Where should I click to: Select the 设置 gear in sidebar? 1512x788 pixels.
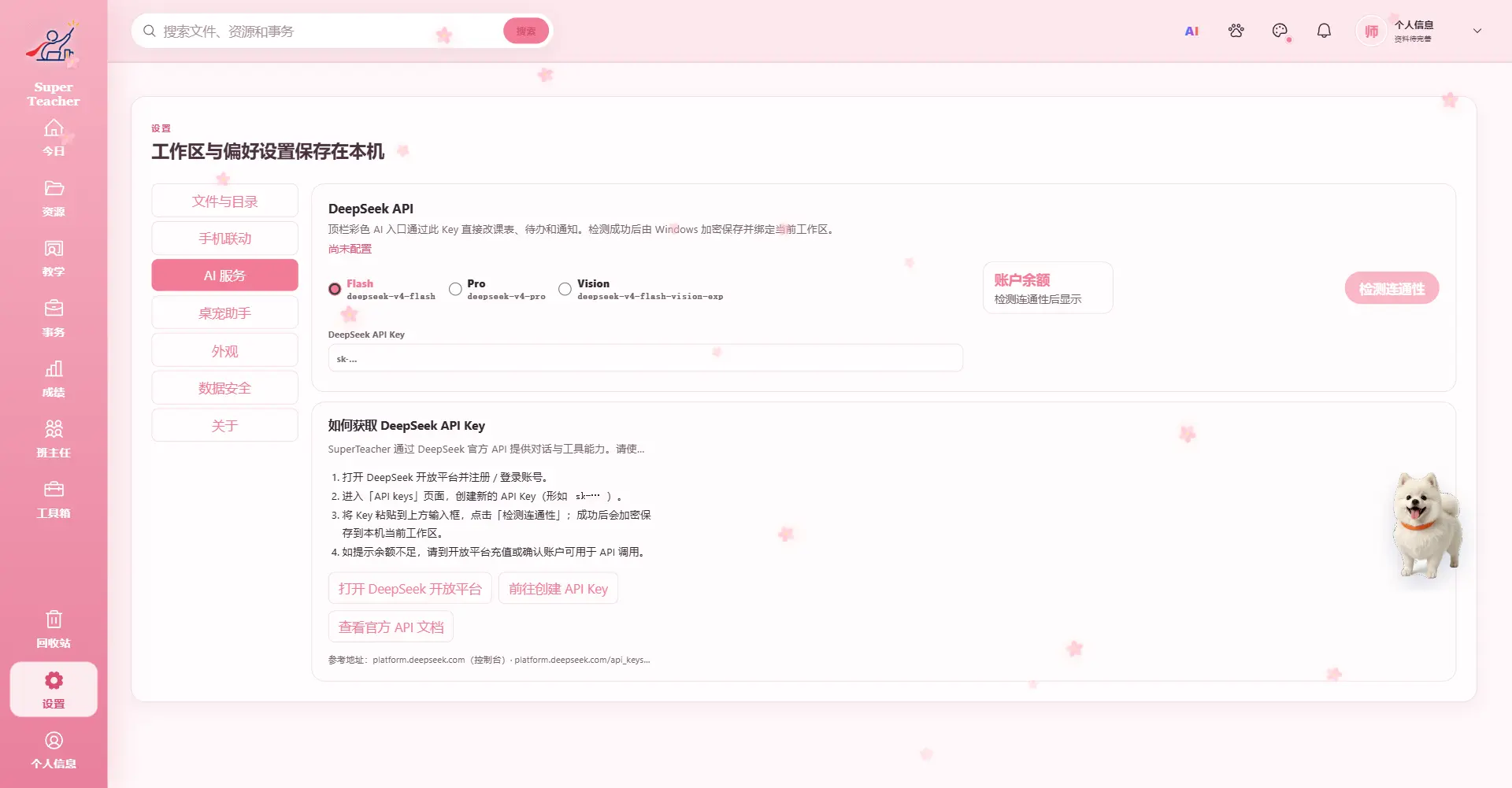[54, 690]
